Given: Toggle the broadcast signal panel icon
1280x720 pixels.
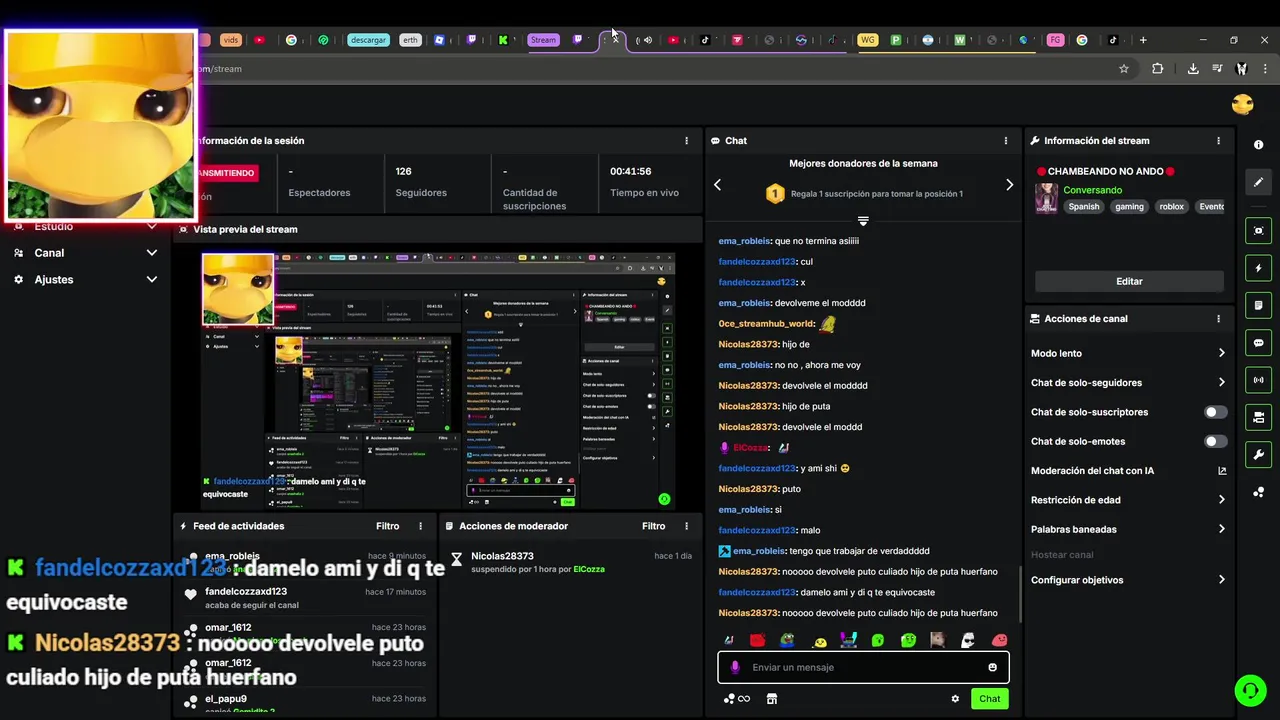Looking at the screenshot, I should coord(1258,380).
